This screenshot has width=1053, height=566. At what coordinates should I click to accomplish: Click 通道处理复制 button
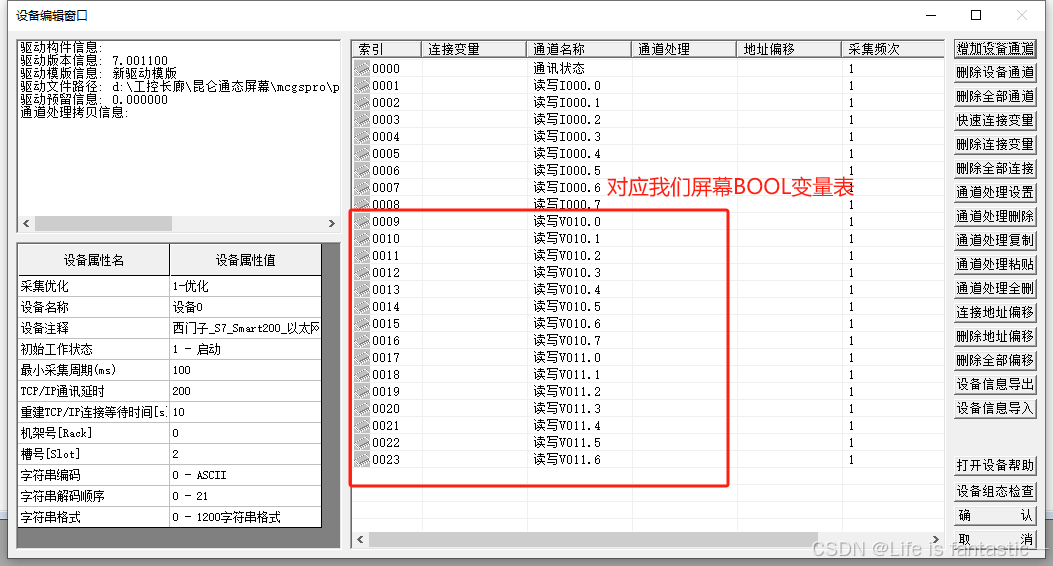coord(995,240)
